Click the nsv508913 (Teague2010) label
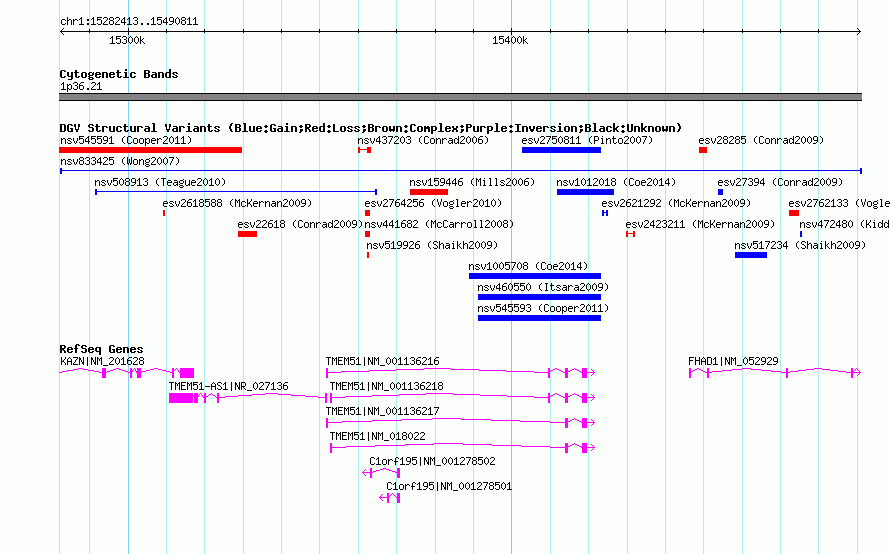The height and width of the screenshot is (554, 890). 160,182
